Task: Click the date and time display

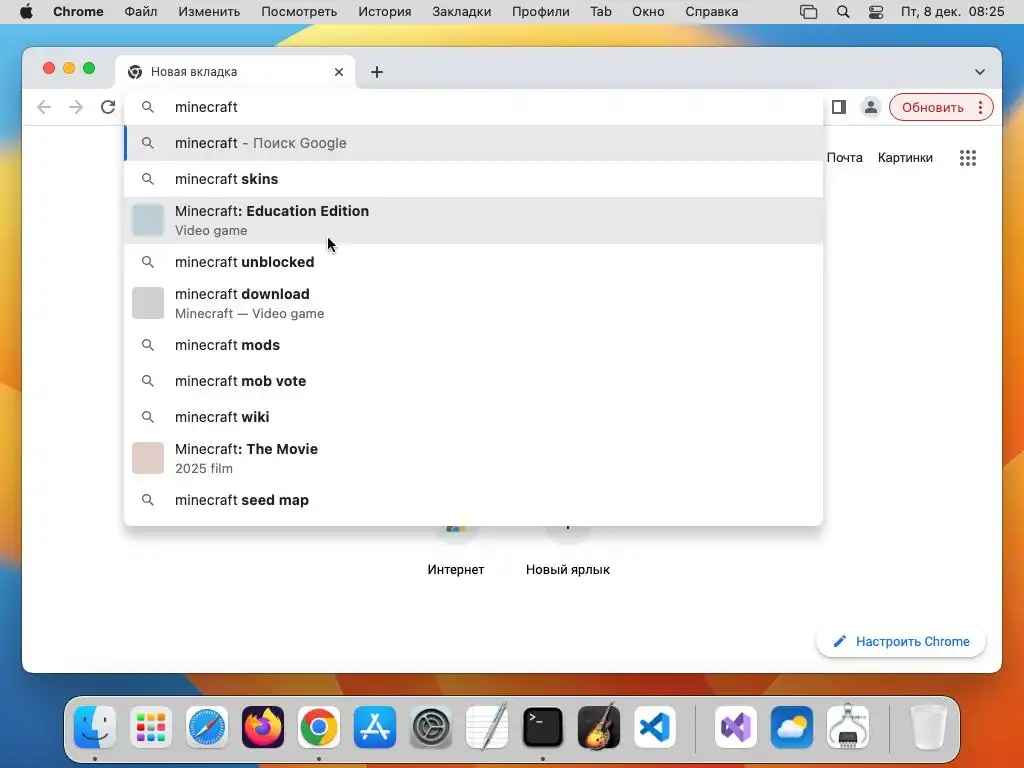Action: click(x=953, y=12)
